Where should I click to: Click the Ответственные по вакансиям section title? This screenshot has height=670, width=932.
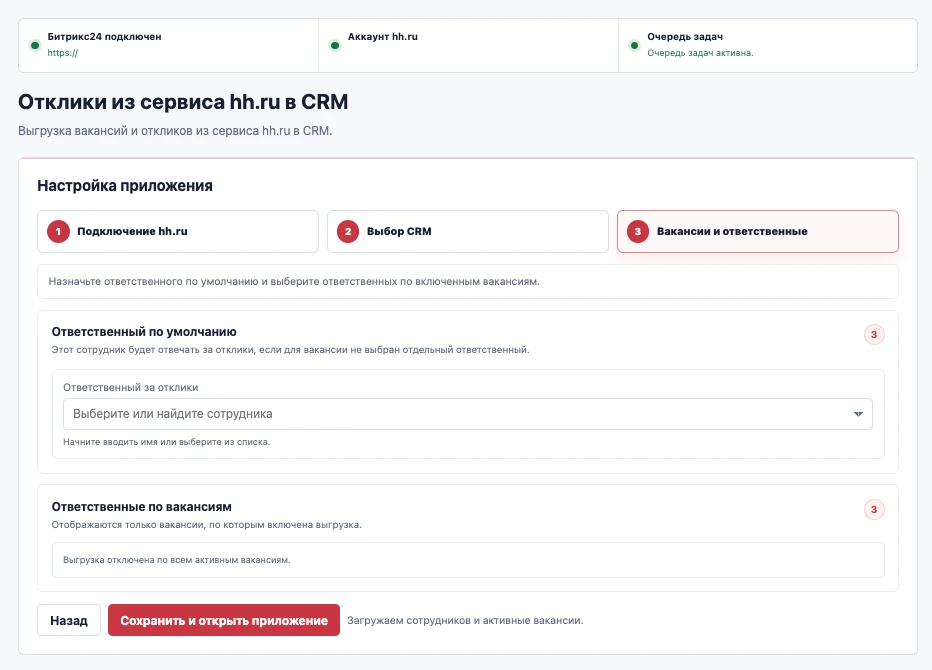pyautogui.click(x=141, y=507)
